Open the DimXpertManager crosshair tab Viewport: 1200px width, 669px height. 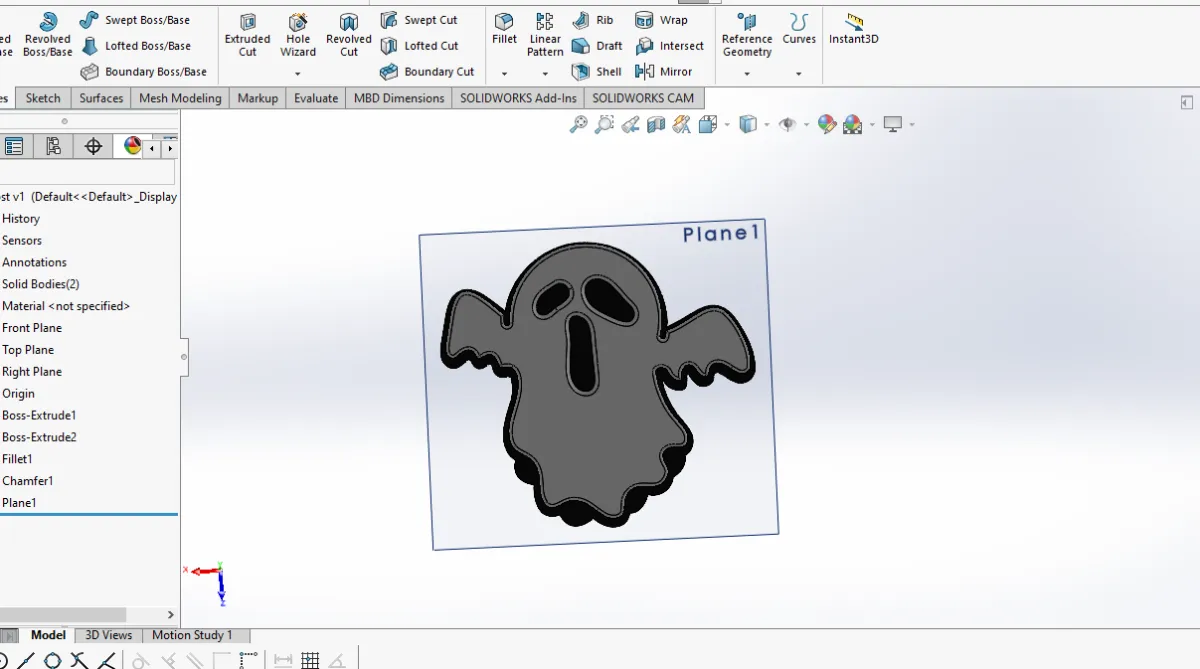click(93, 147)
